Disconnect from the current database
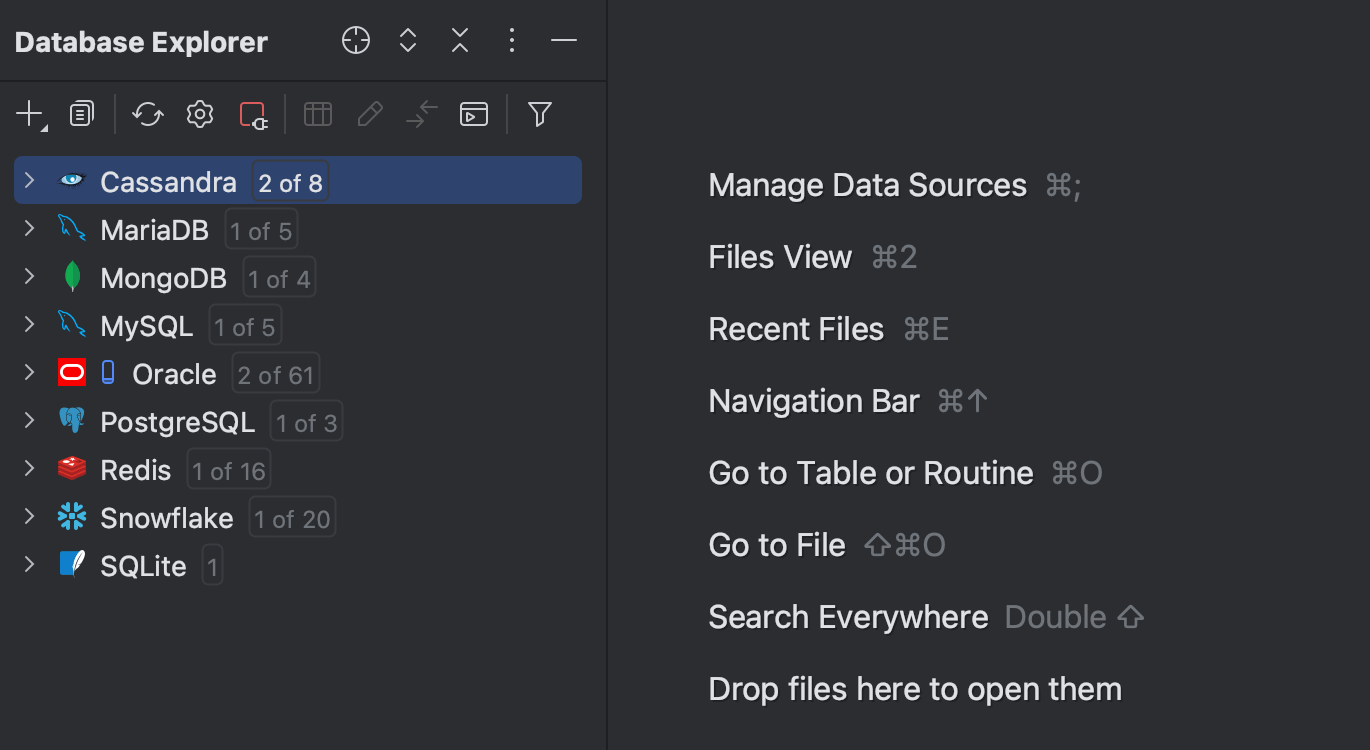 point(253,113)
